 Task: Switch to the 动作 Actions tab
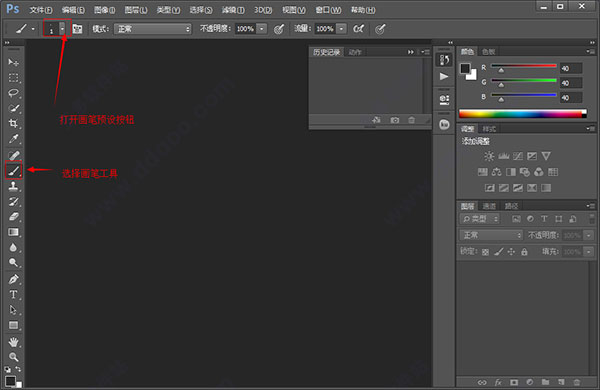click(355, 52)
